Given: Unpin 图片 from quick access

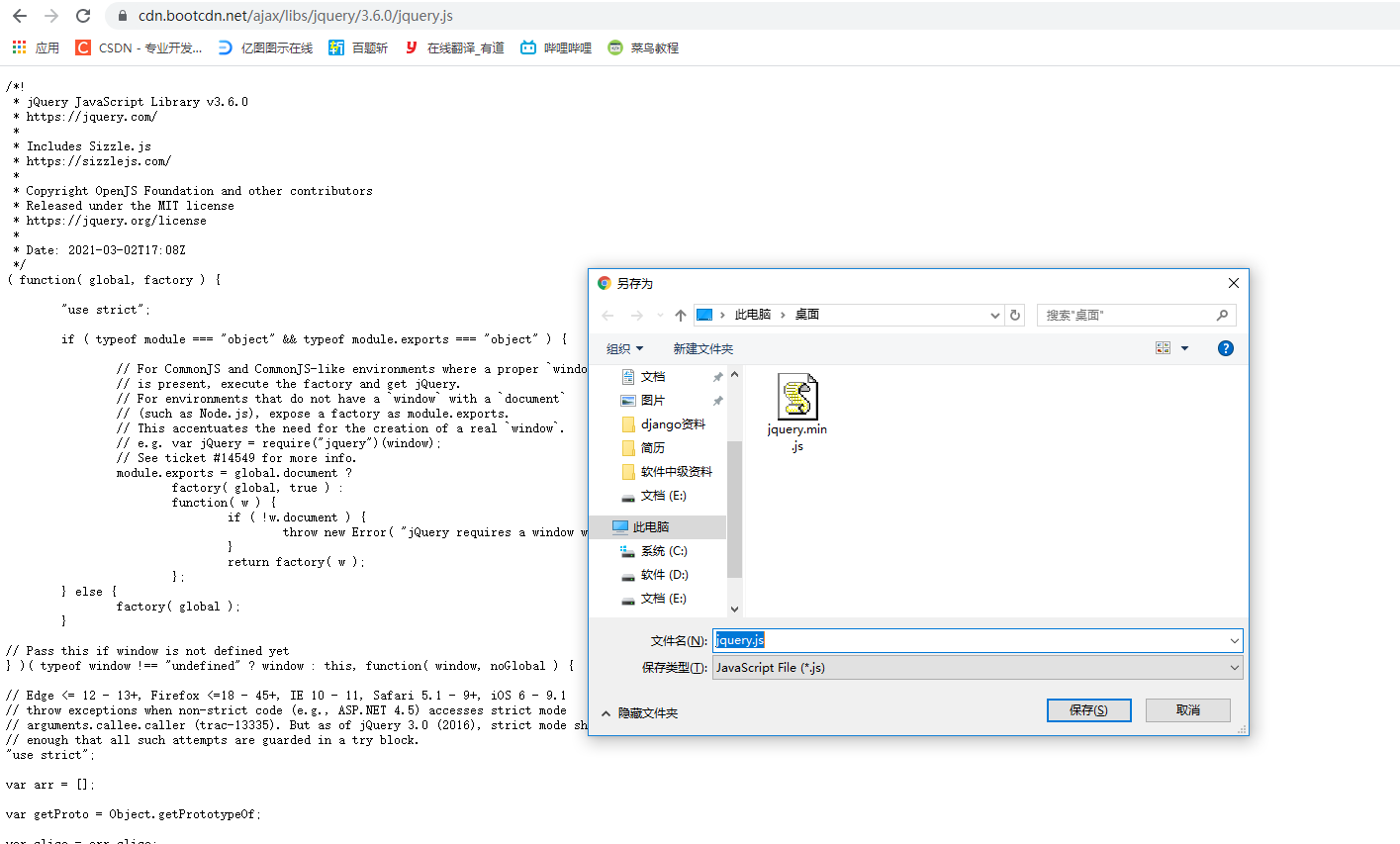Looking at the screenshot, I should [x=717, y=400].
